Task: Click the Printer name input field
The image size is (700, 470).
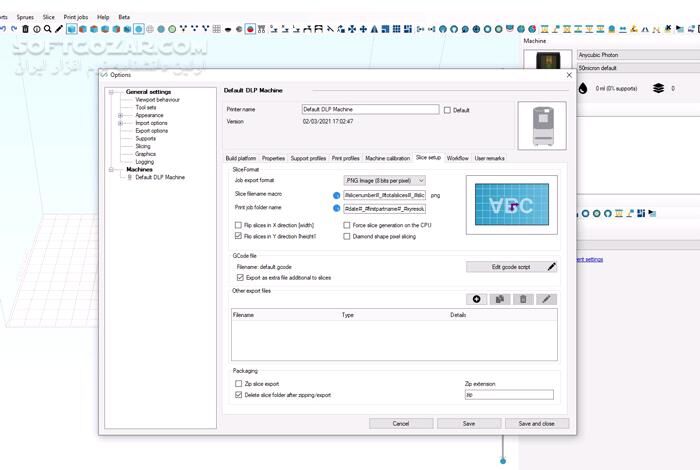Action: 370,109
